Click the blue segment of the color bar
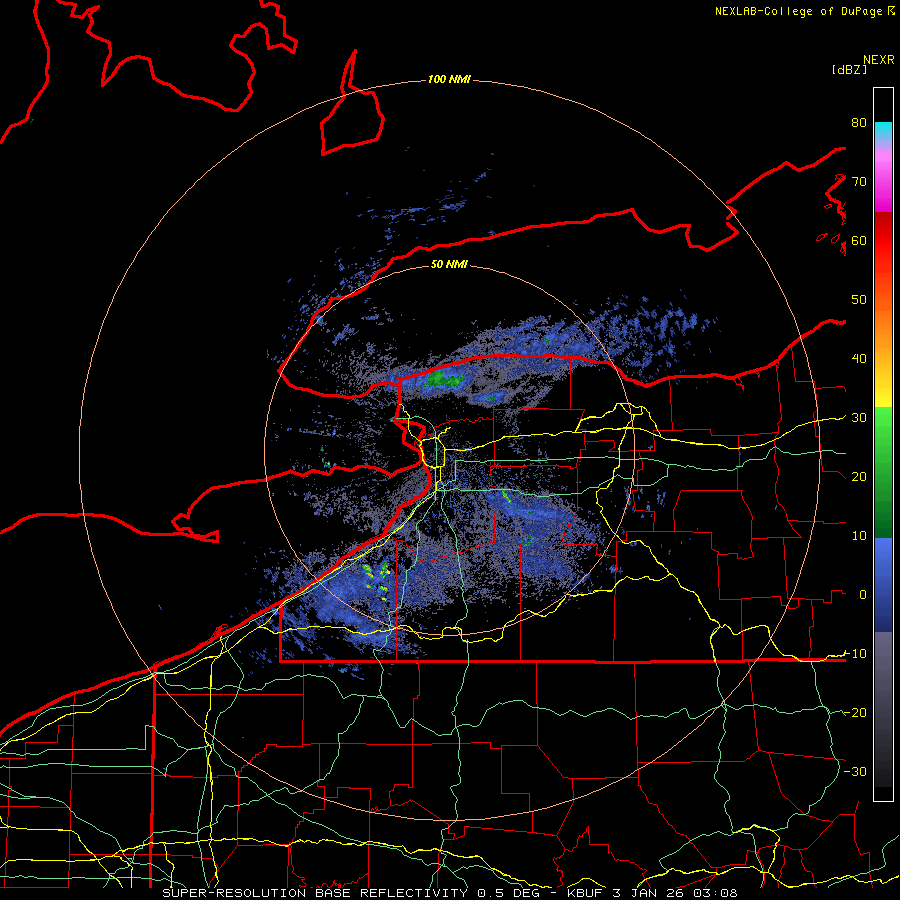 point(883,584)
